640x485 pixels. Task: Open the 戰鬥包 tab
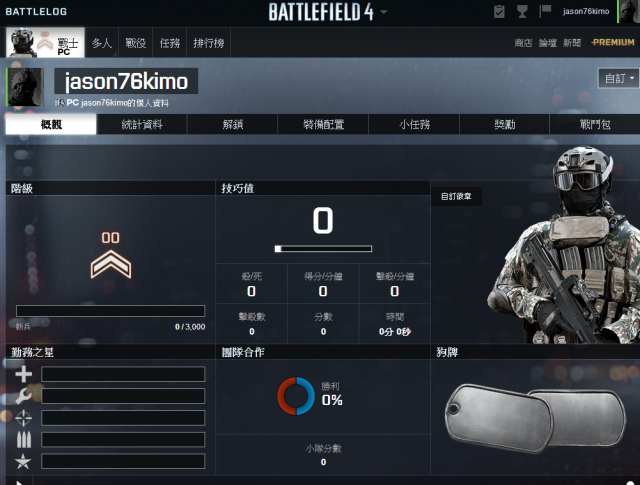pyautogui.click(x=595, y=124)
